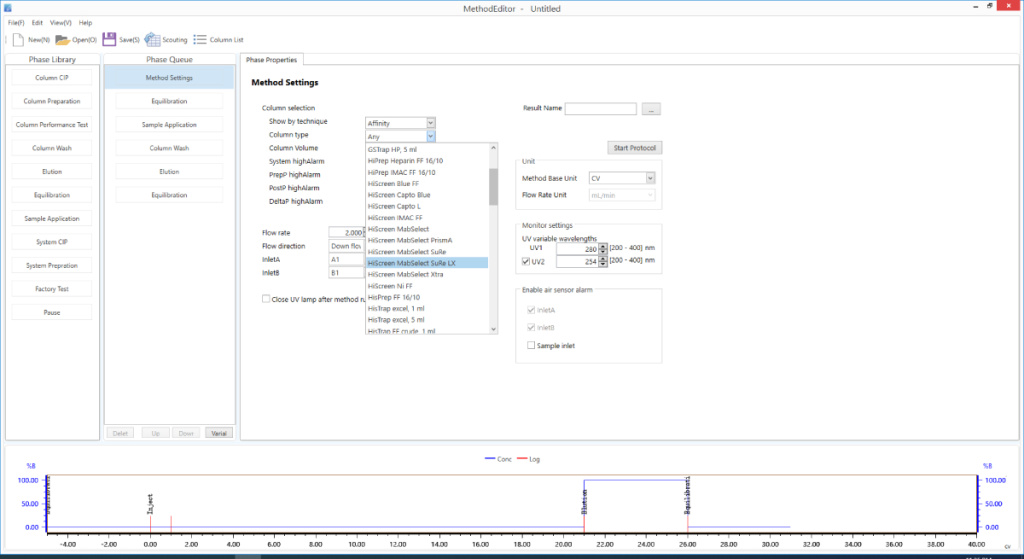The height and width of the screenshot is (559, 1024).
Task: Click the Conc legend entry
Action: click(x=498, y=459)
